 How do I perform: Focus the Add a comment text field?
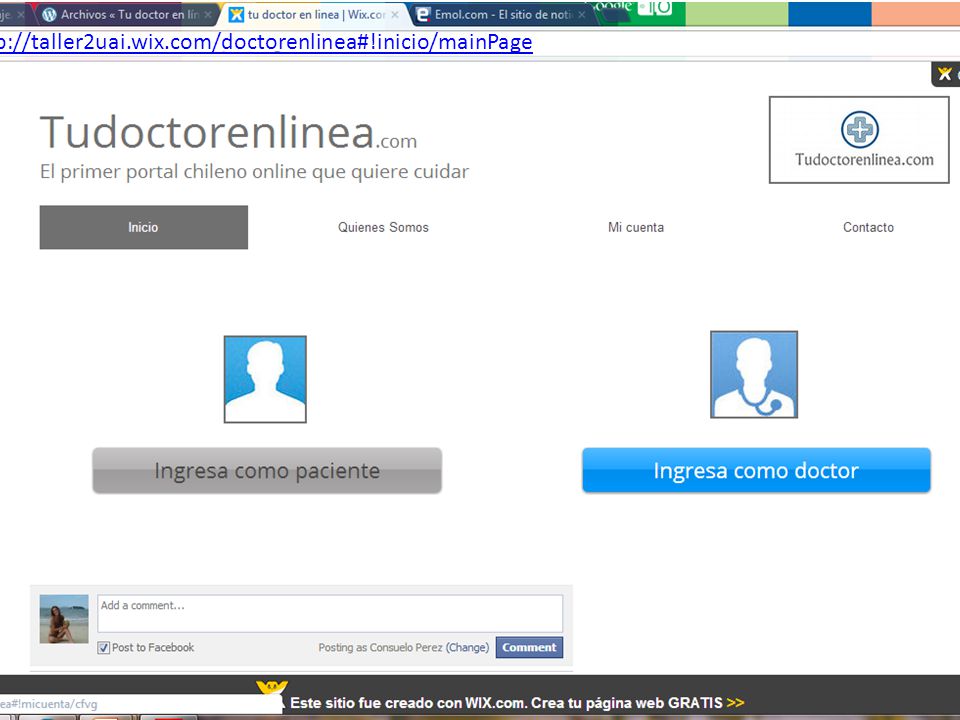pos(330,613)
